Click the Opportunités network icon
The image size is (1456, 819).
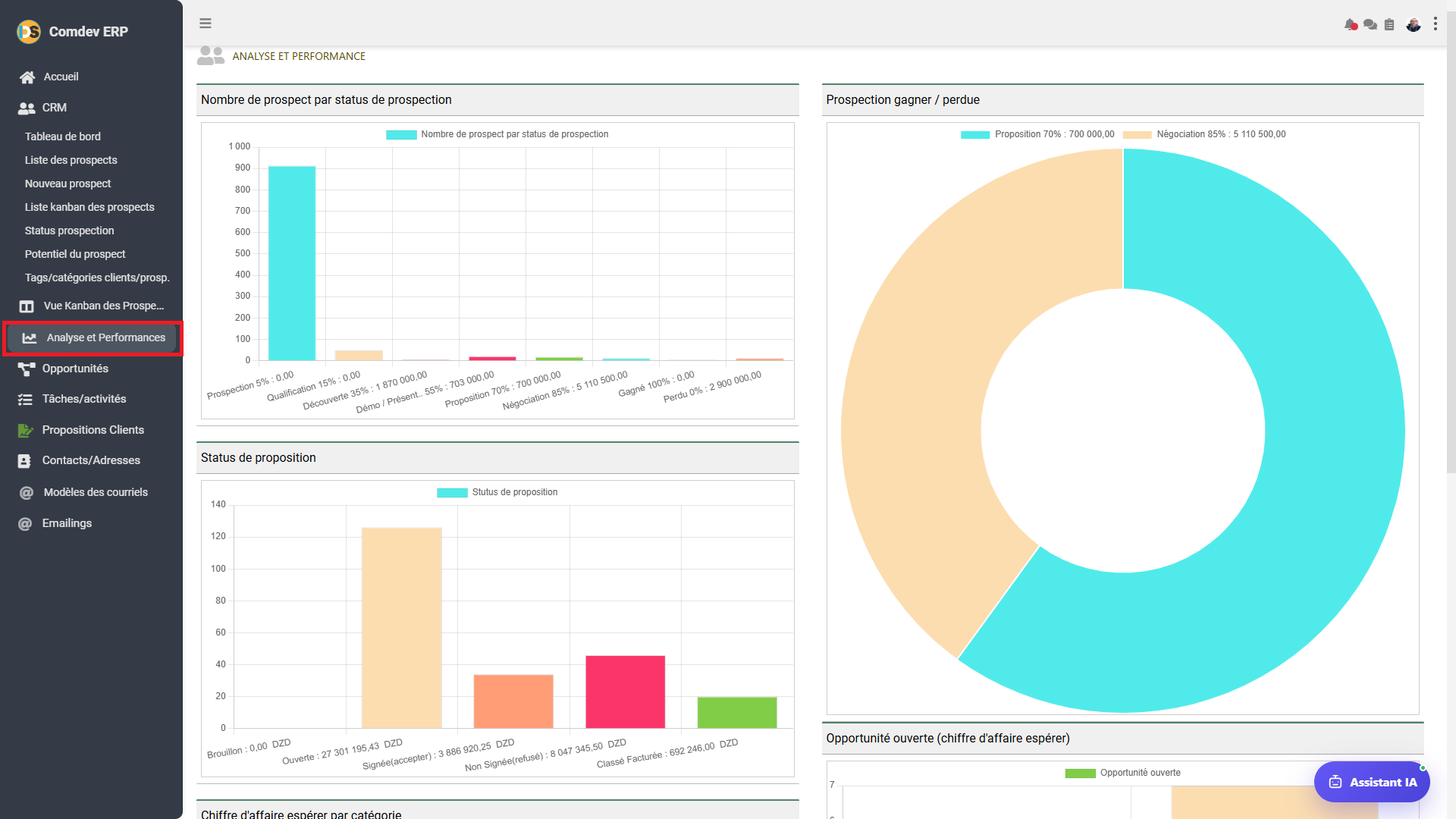[x=27, y=369]
